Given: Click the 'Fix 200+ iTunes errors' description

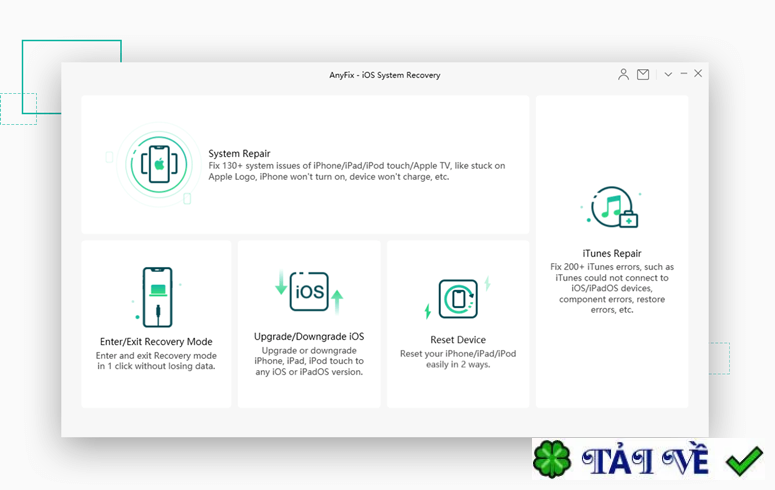Looking at the screenshot, I should pyautogui.click(x=612, y=288).
